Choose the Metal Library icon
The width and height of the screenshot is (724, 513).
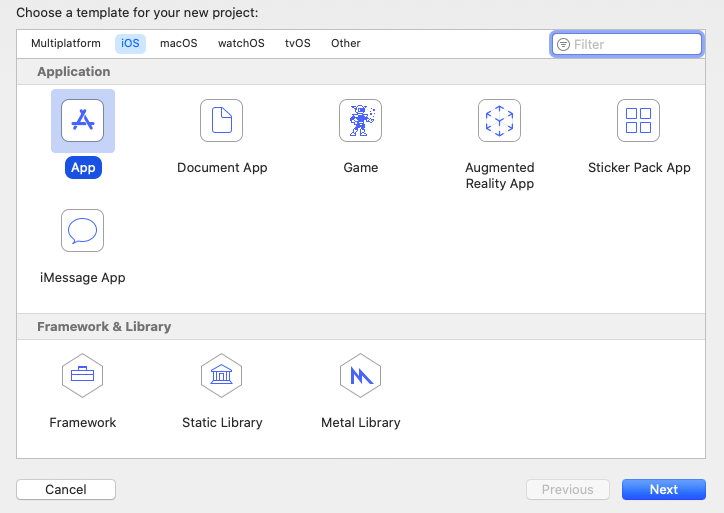coord(361,375)
